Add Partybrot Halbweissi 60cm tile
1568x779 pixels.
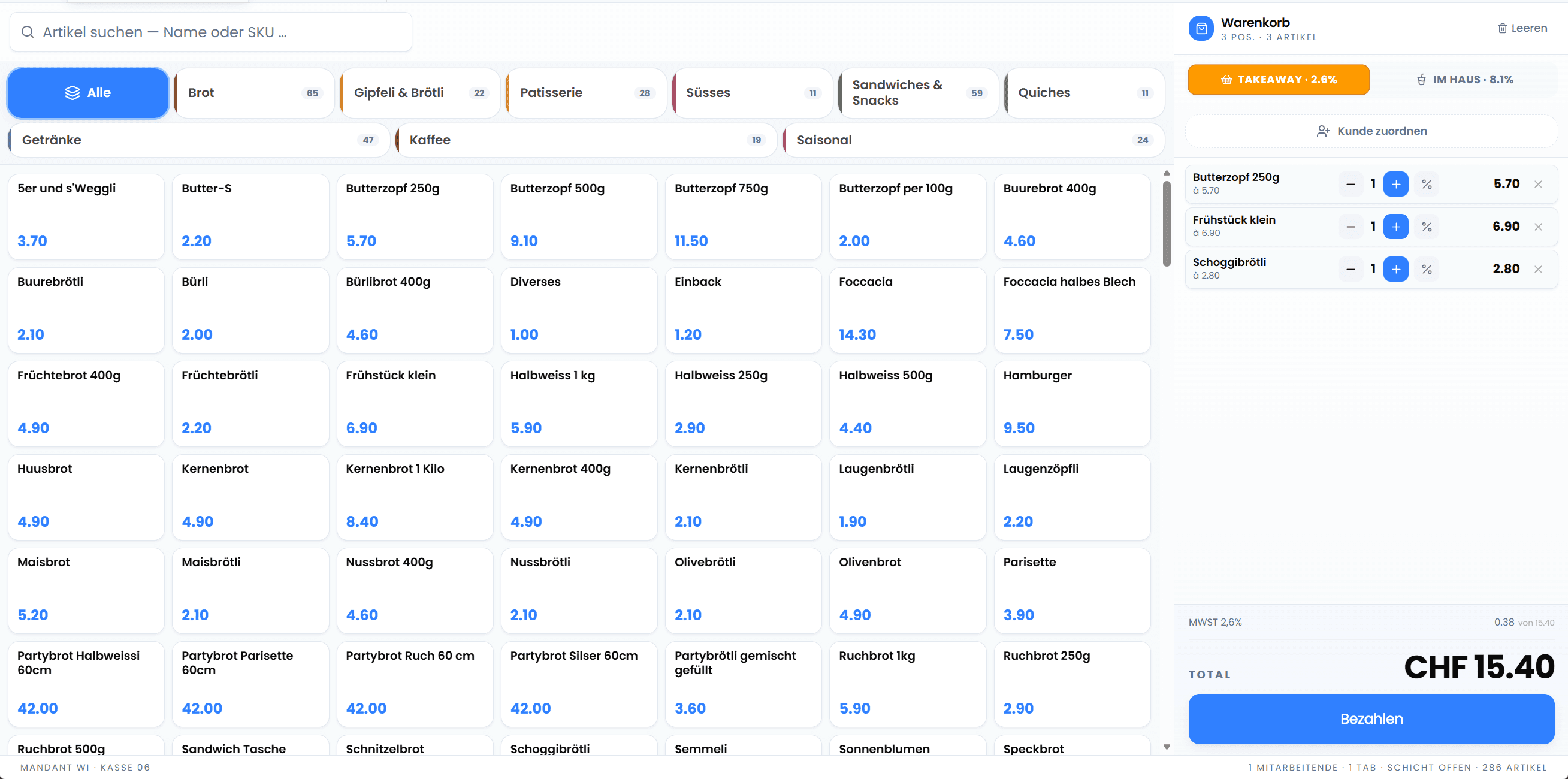(x=86, y=684)
